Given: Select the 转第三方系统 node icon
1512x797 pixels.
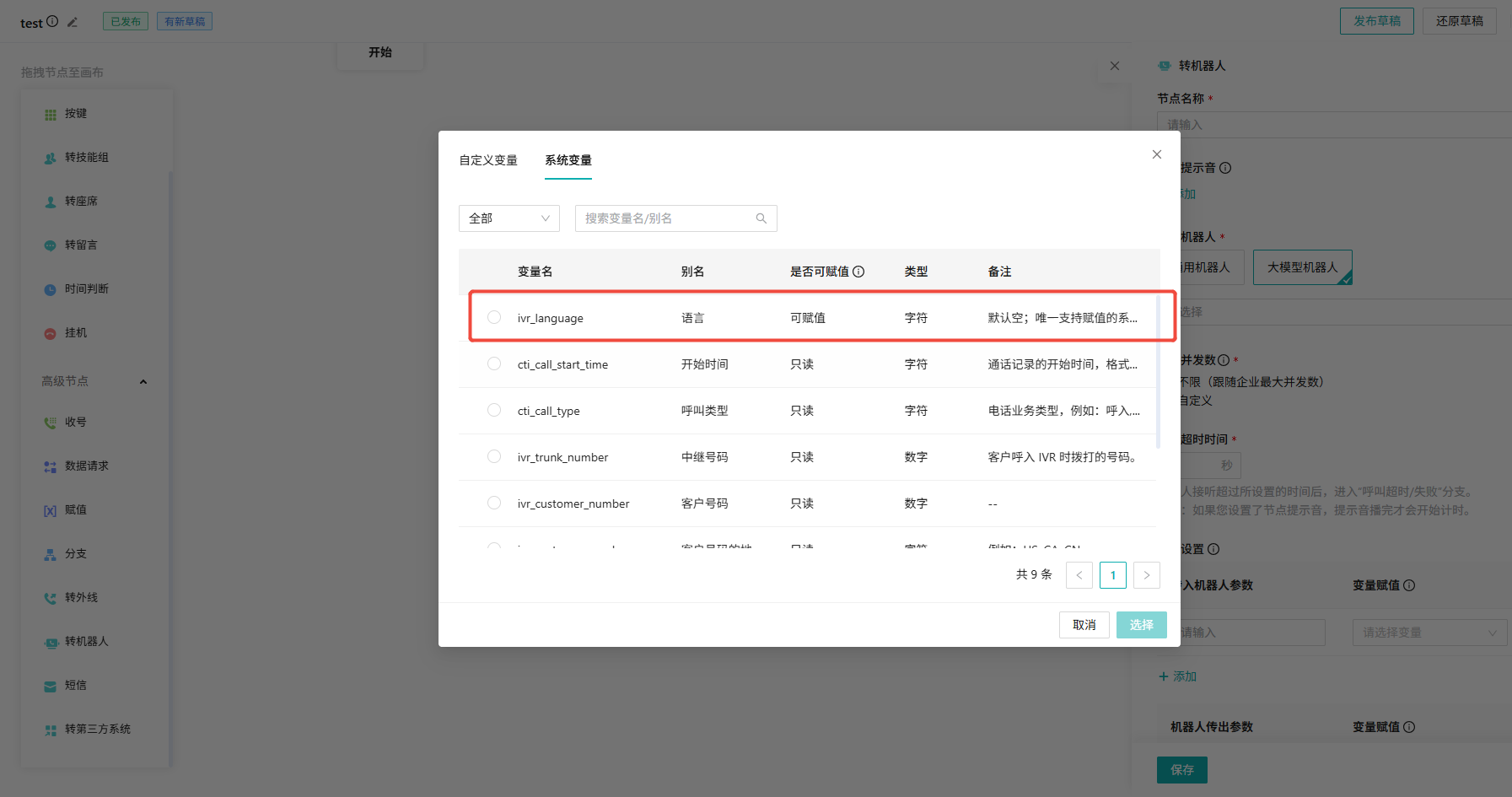Looking at the screenshot, I should 51,730.
